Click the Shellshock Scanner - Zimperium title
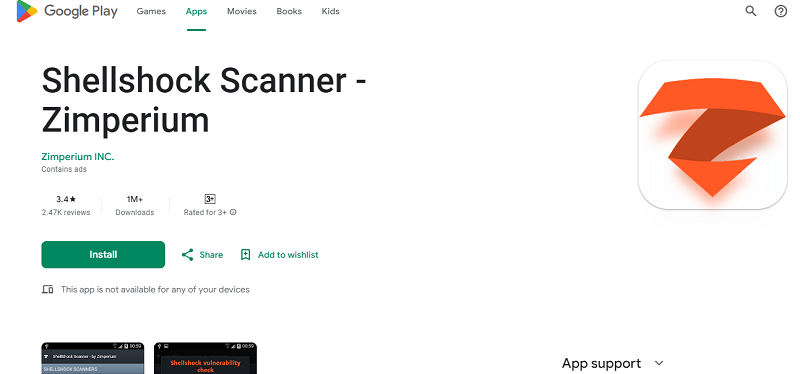The height and width of the screenshot is (374, 800). pyautogui.click(x=204, y=101)
